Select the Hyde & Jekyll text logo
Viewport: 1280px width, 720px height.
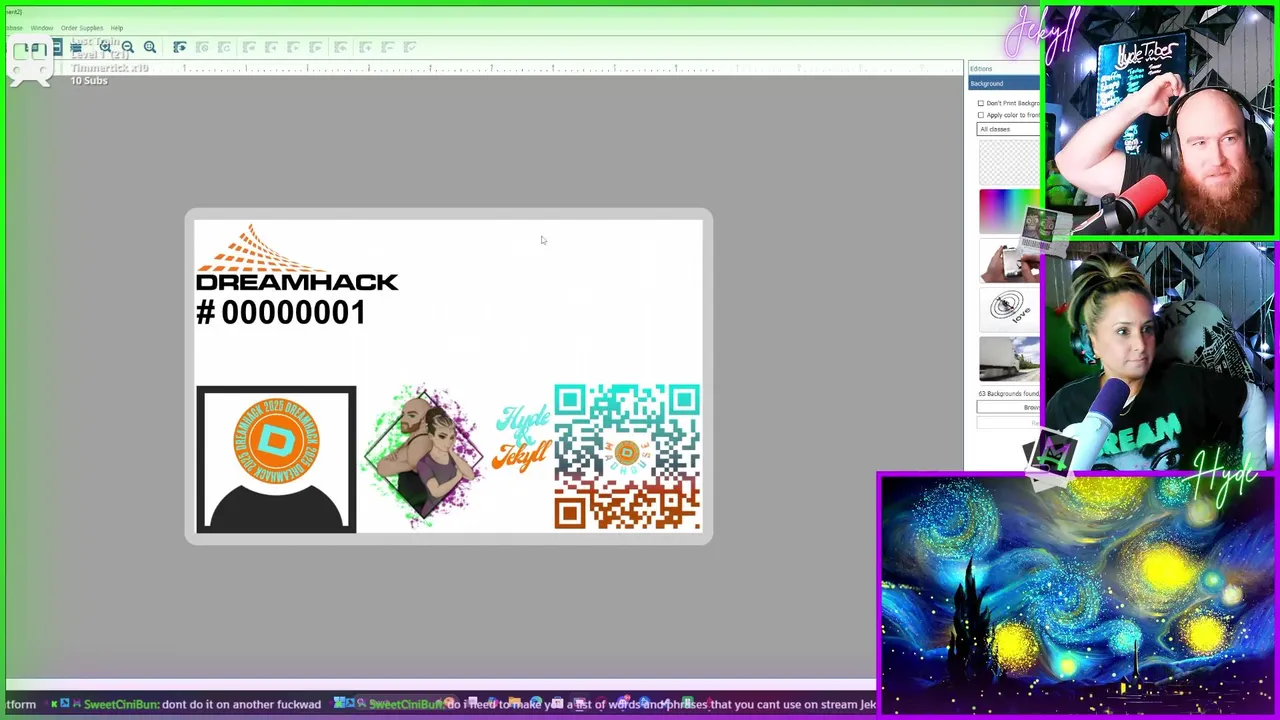tap(521, 436)
